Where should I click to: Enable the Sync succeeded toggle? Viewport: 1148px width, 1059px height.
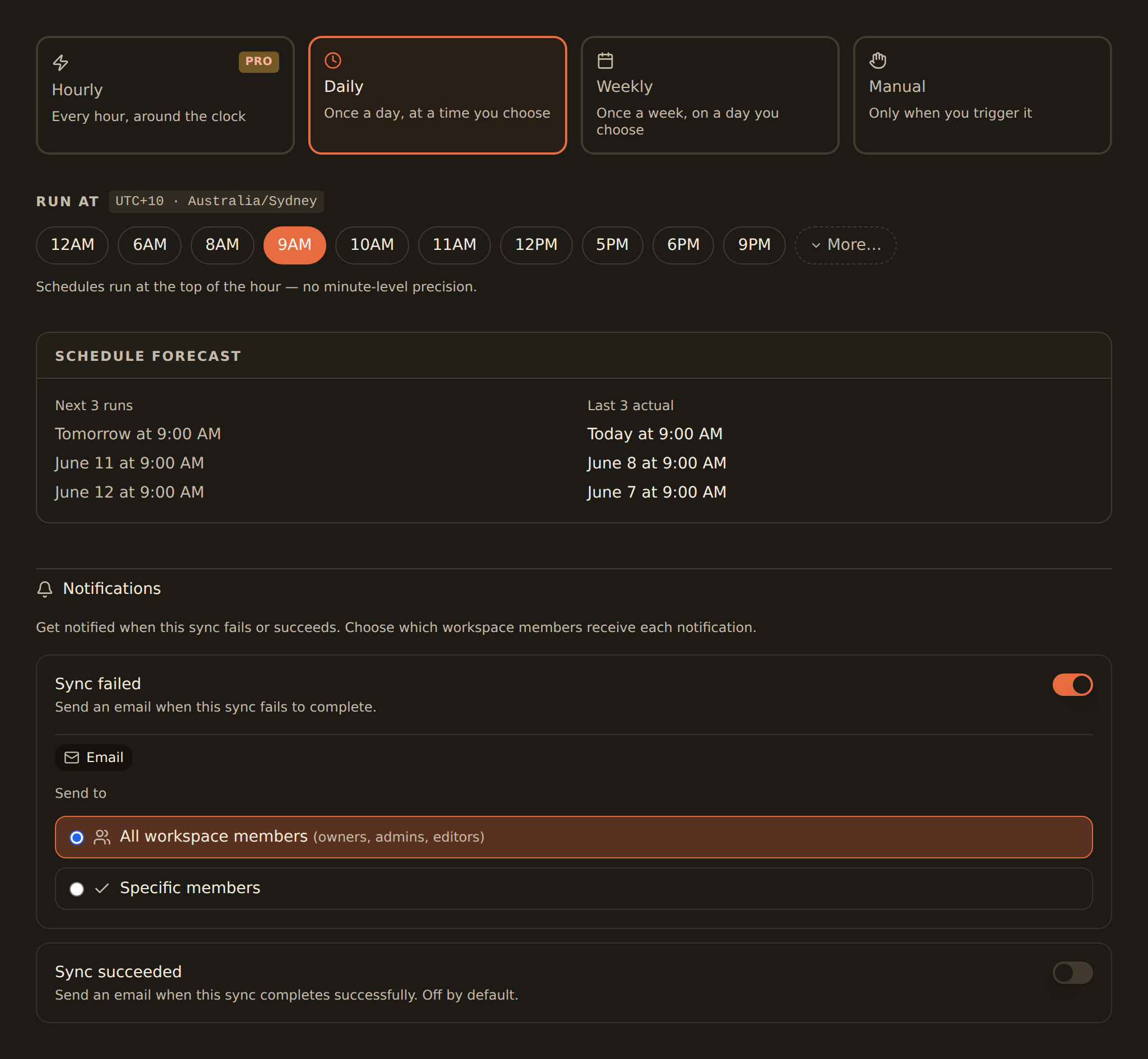[x=1072, y=973]
